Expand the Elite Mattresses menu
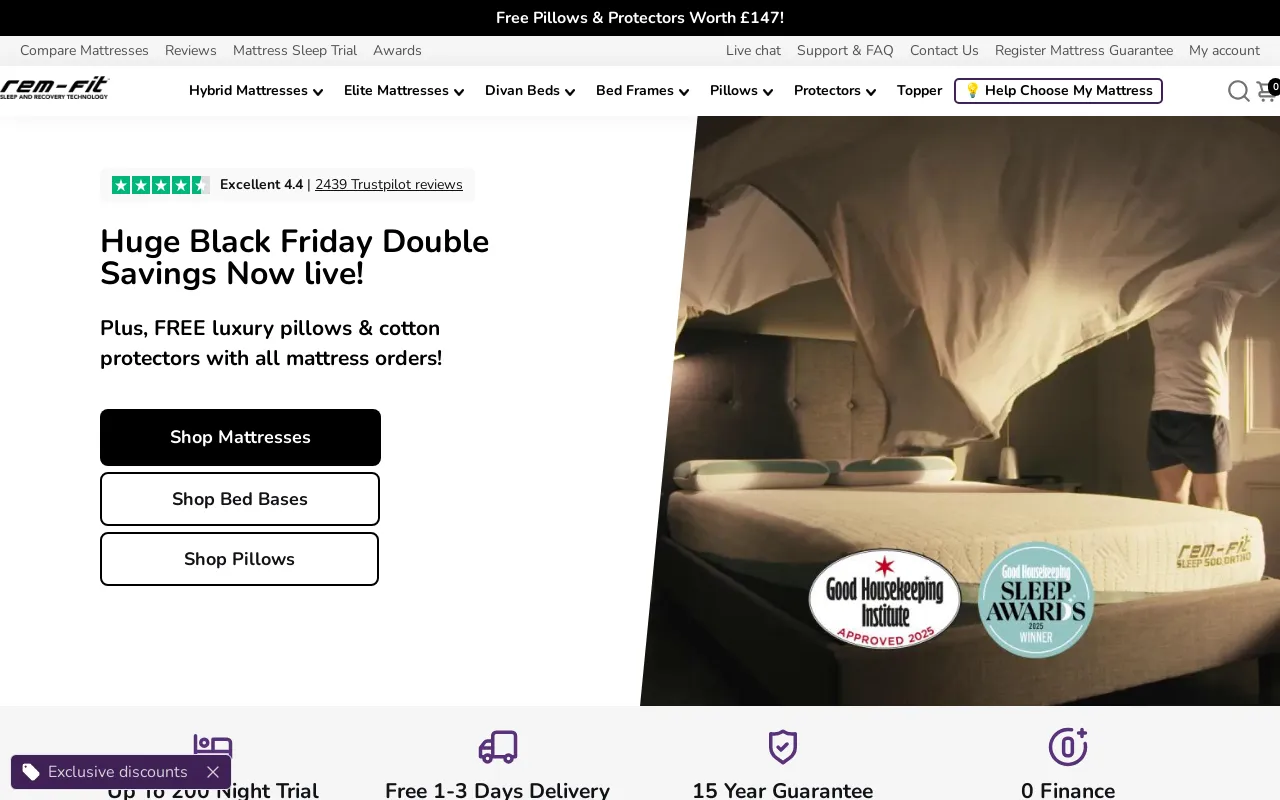This screenshot has height=800, width=1280. coord(404,91)
